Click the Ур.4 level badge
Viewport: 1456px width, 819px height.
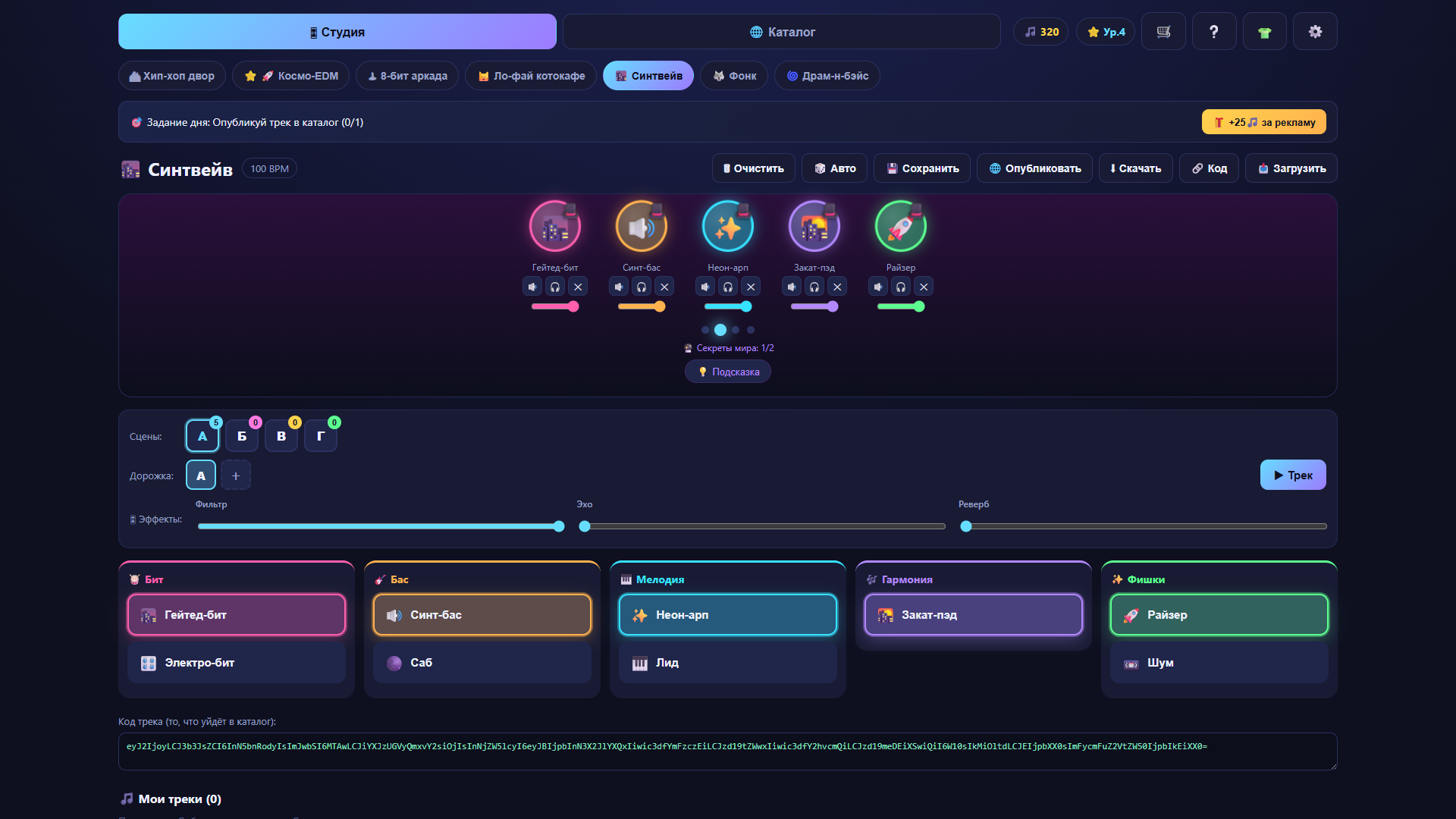(x=1106, y=32)
